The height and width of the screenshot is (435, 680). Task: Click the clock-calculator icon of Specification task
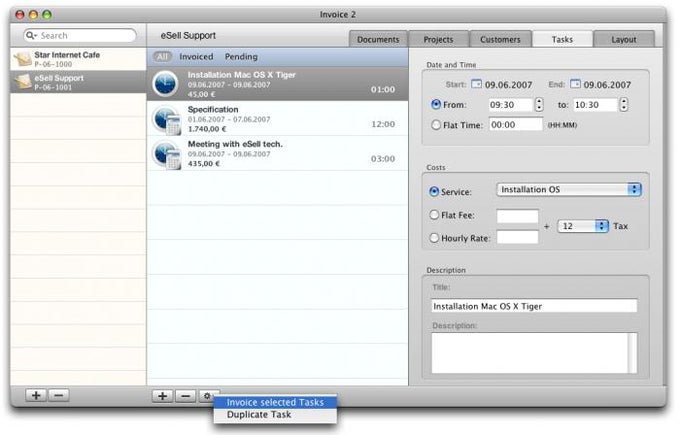[x=167, y=120]
